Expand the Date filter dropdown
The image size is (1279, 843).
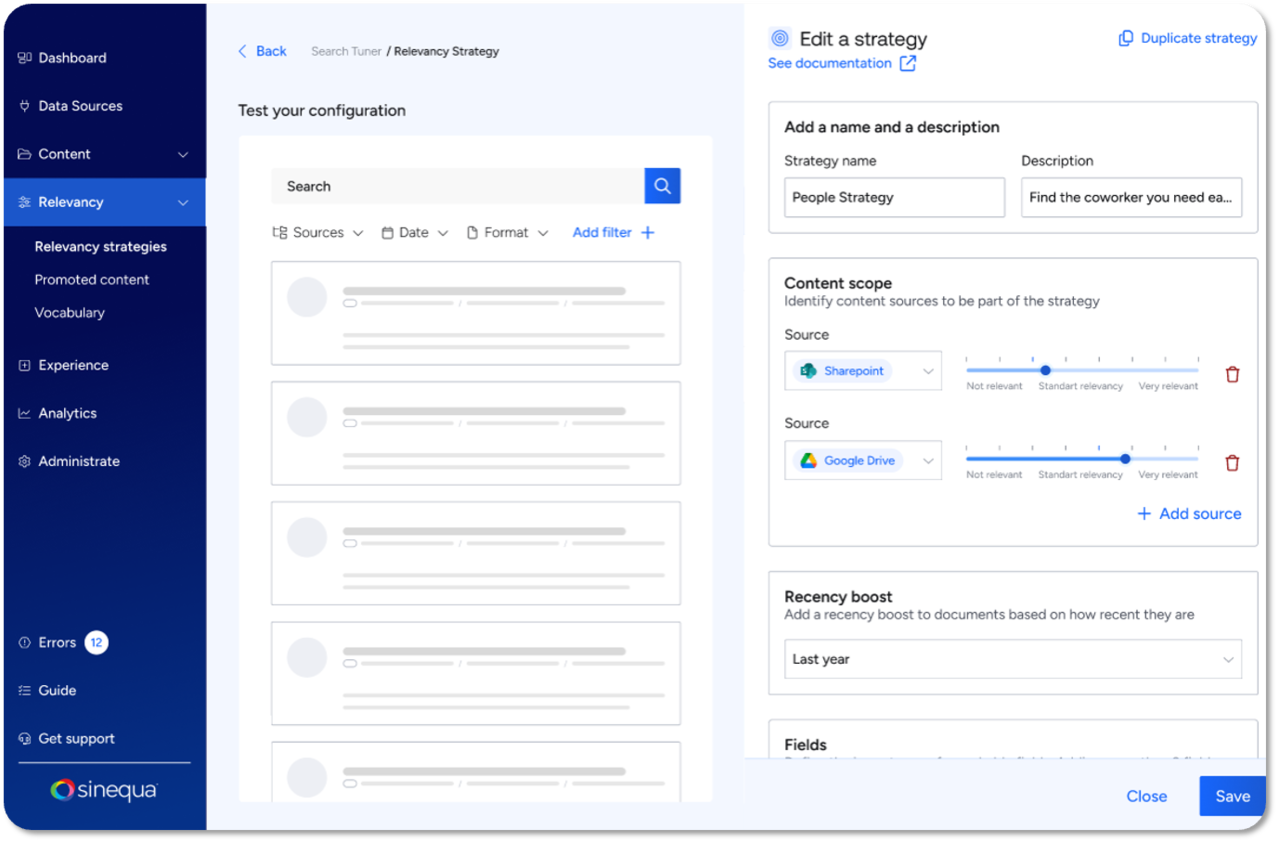414,233
